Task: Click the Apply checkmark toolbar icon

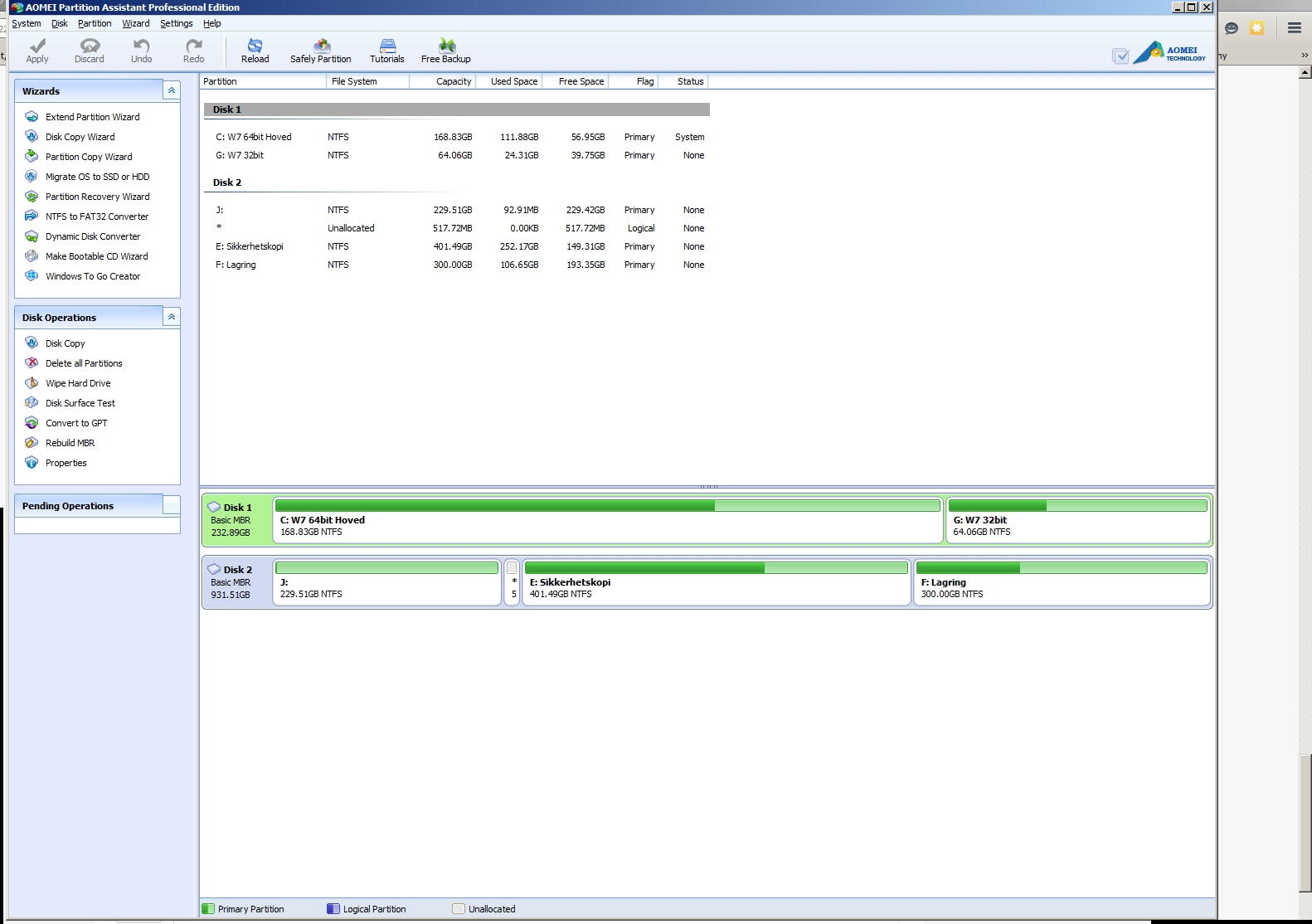Action: point(37,46)
